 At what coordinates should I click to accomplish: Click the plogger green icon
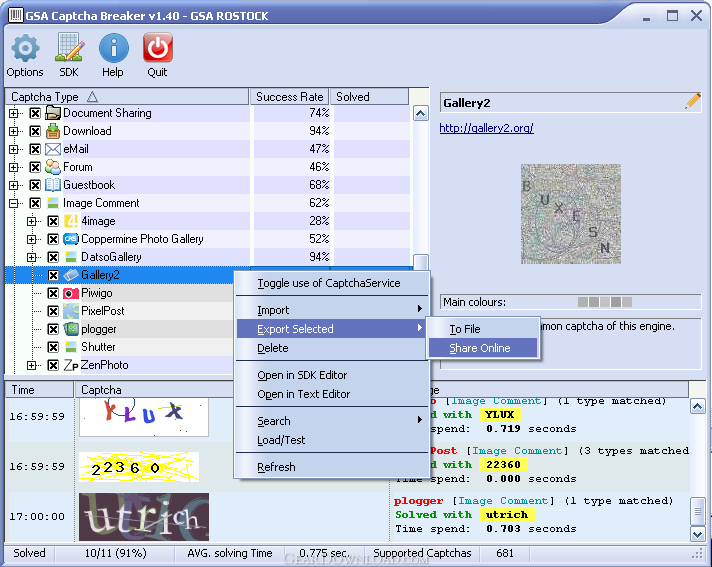[71, 329]
